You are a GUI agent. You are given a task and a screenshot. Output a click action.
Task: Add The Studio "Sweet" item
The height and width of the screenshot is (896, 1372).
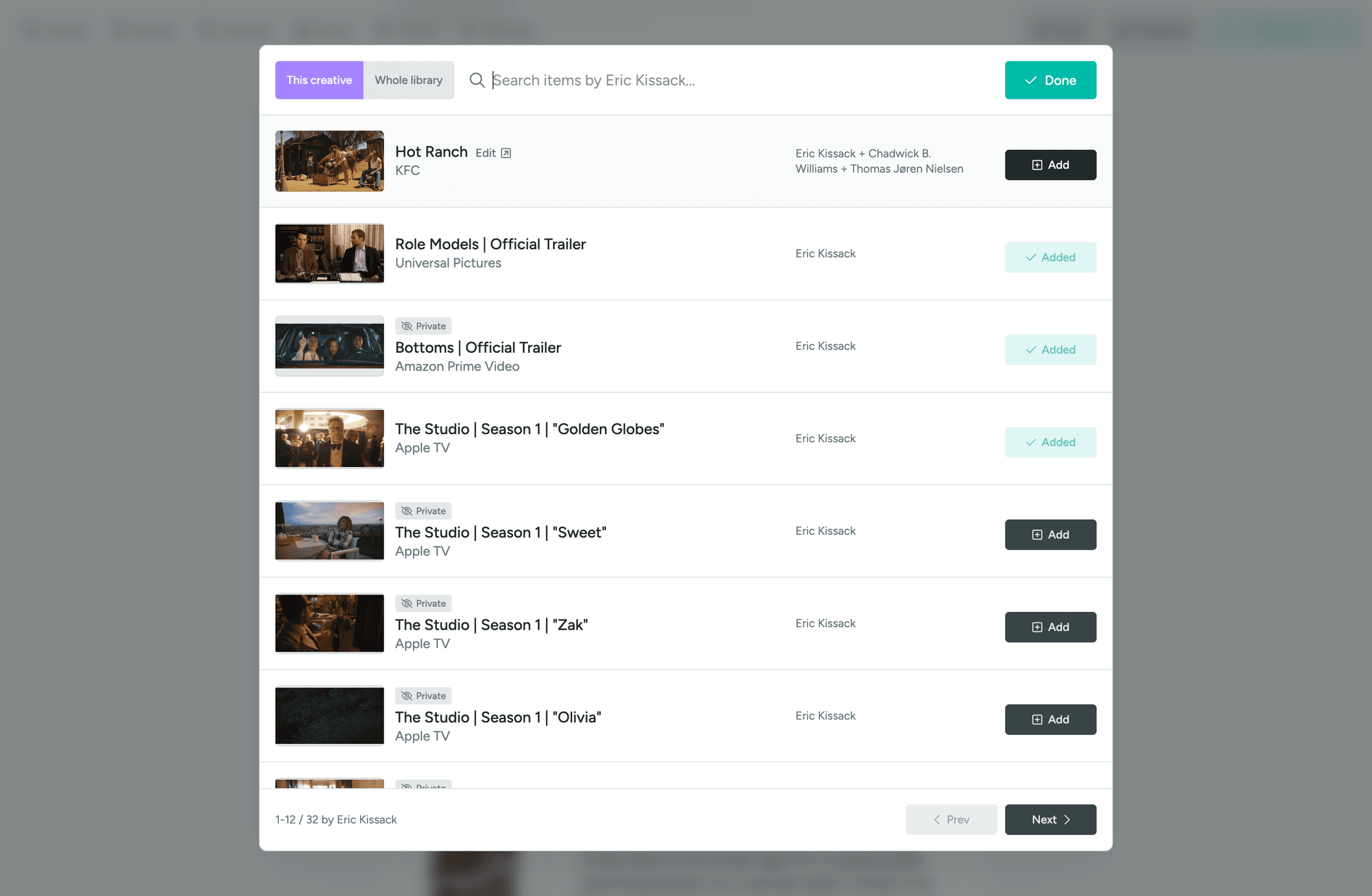pyautogui.click(x=1050, y=535)
